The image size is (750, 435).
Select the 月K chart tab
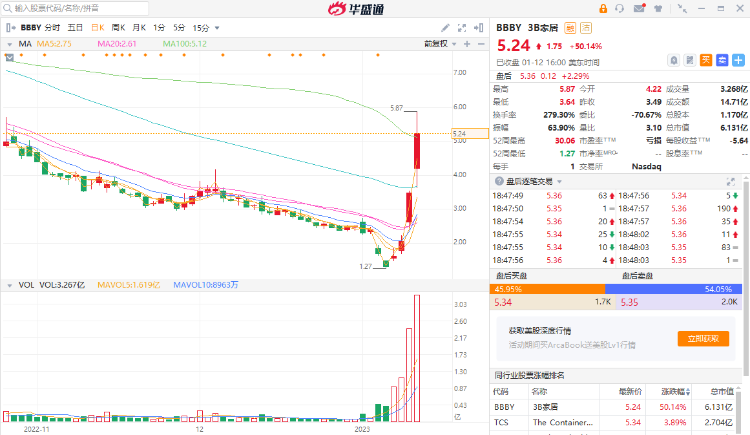[139, 28]
